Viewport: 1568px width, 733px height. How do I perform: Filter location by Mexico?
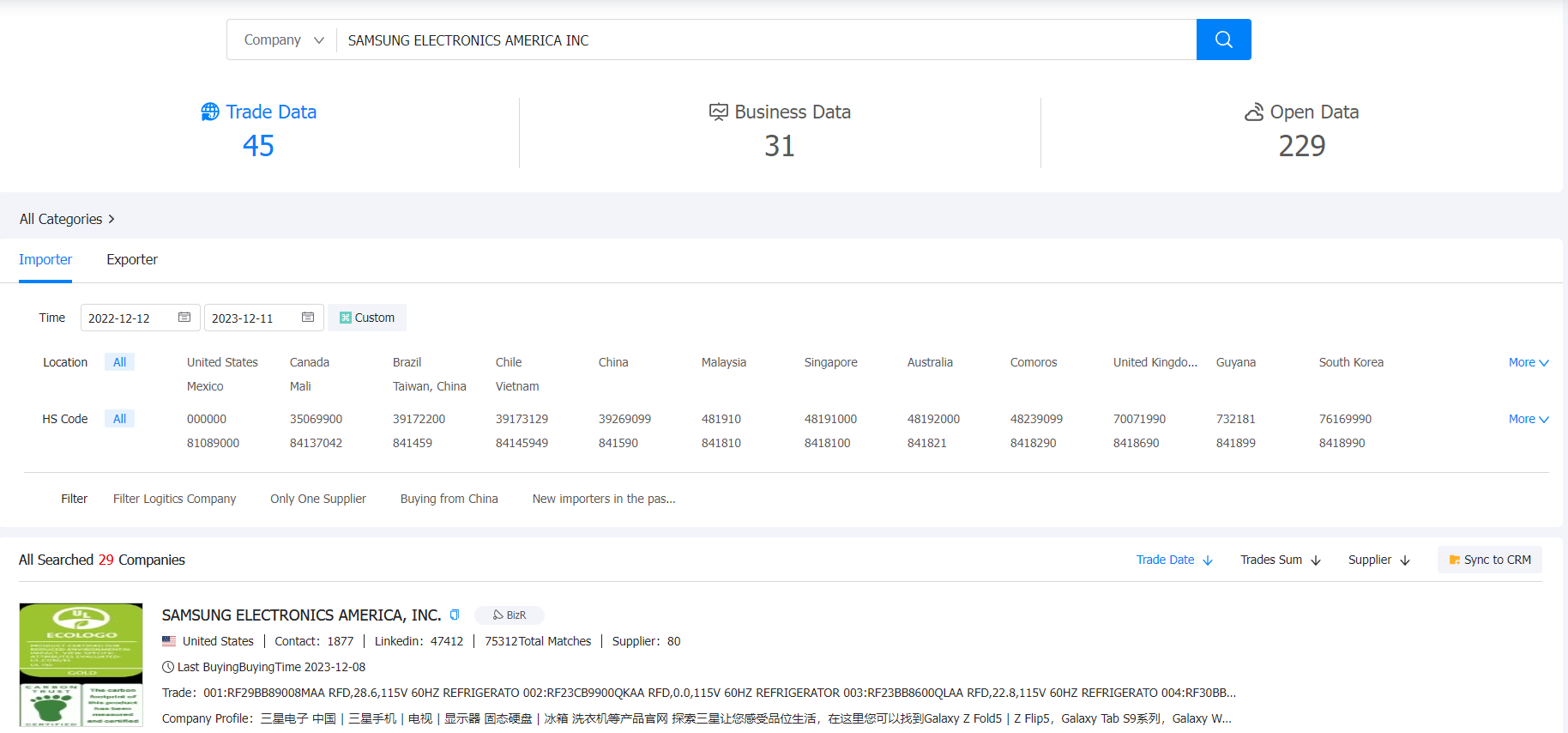[205, 386]
